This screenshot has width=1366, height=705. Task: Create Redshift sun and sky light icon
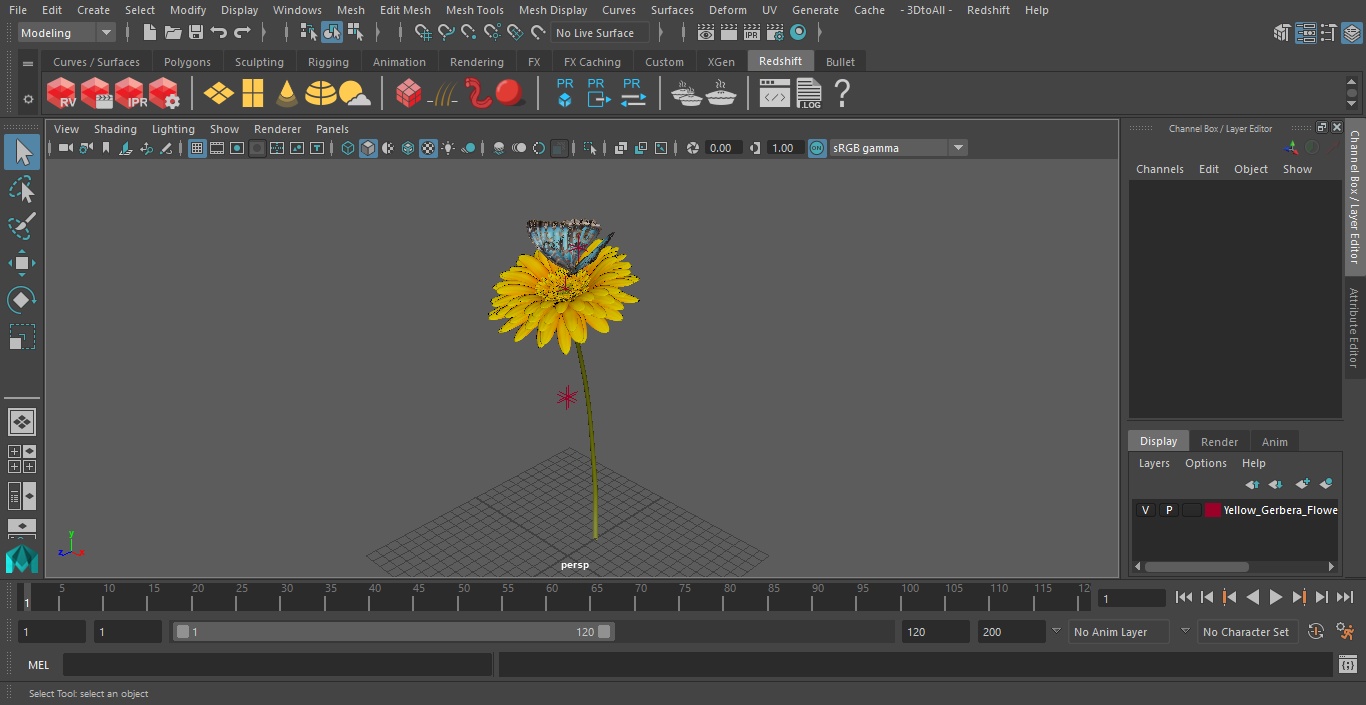coord(355,94)
